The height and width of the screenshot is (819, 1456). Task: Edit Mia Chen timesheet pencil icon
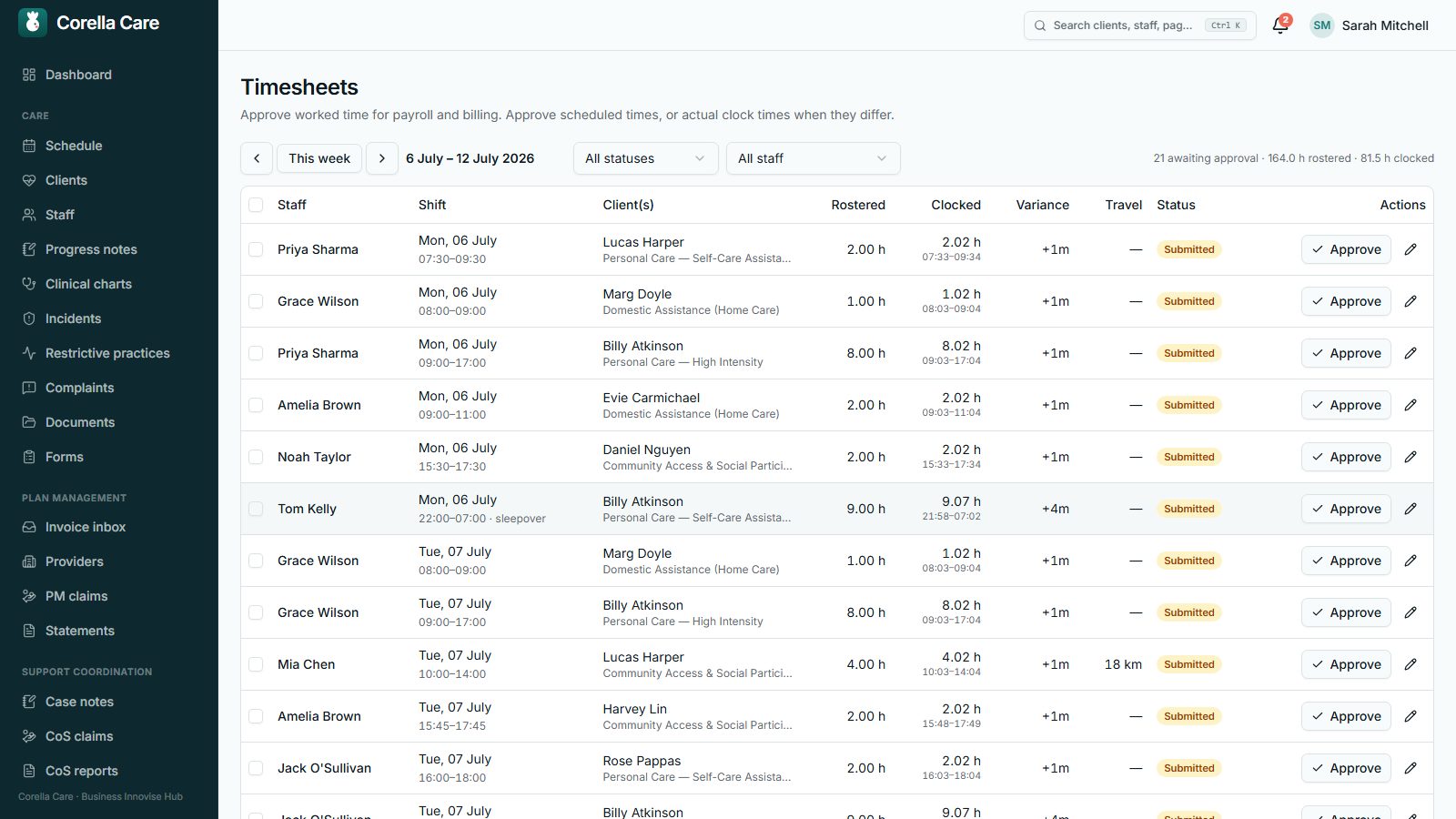tap(1410, 664)
